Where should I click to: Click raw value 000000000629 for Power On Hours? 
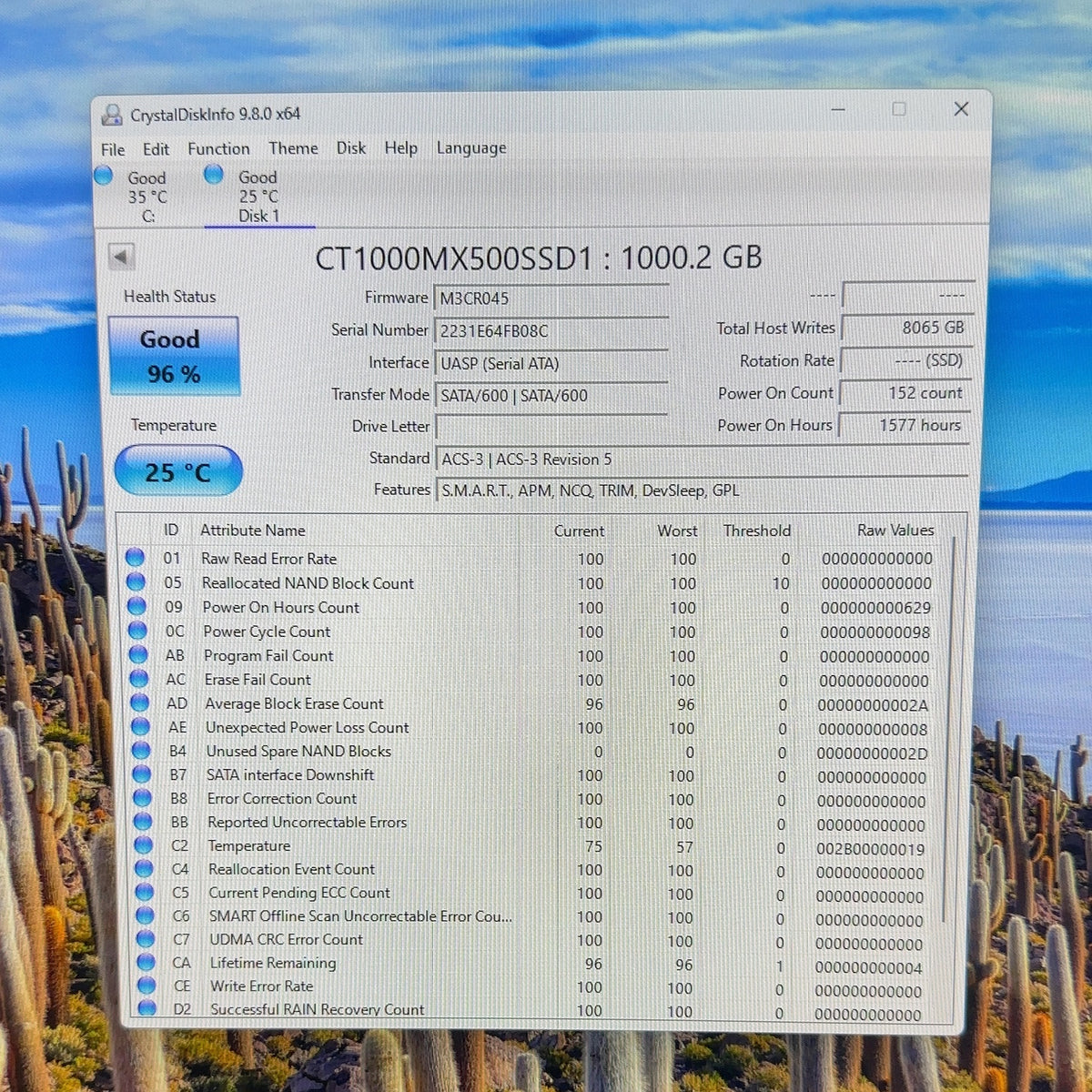pyautogui.click(x=875, y=608)
